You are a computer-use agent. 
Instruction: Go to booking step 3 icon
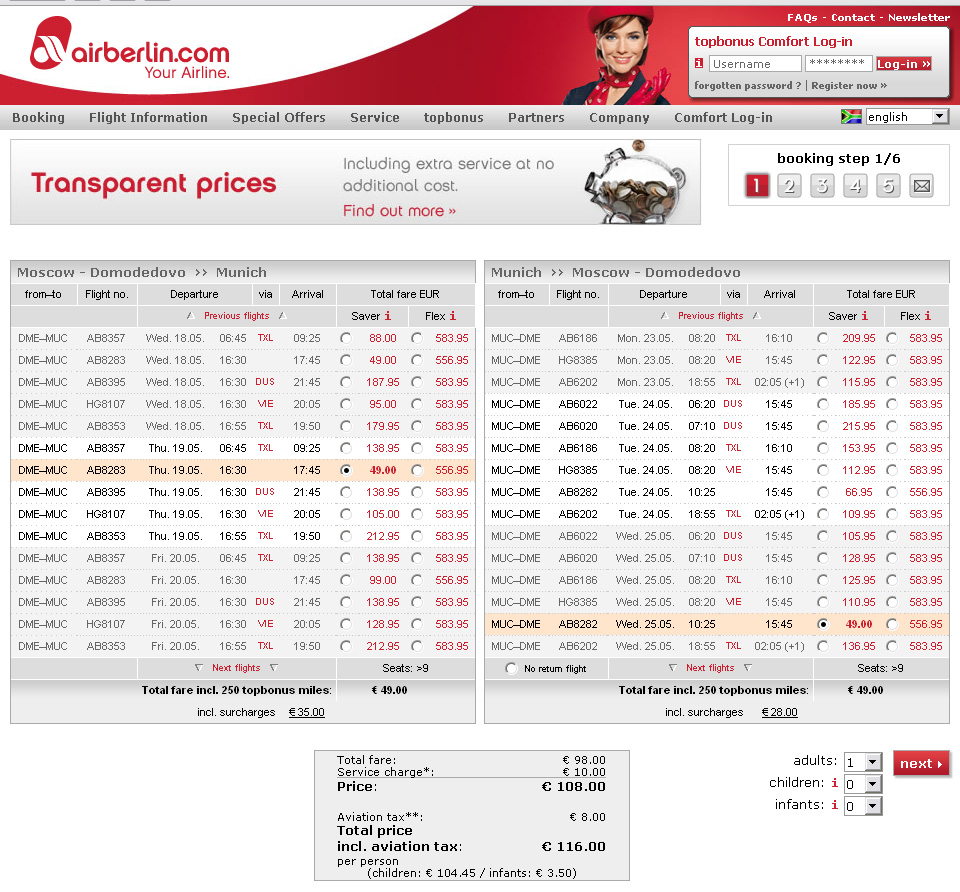(x=822, y=185)
